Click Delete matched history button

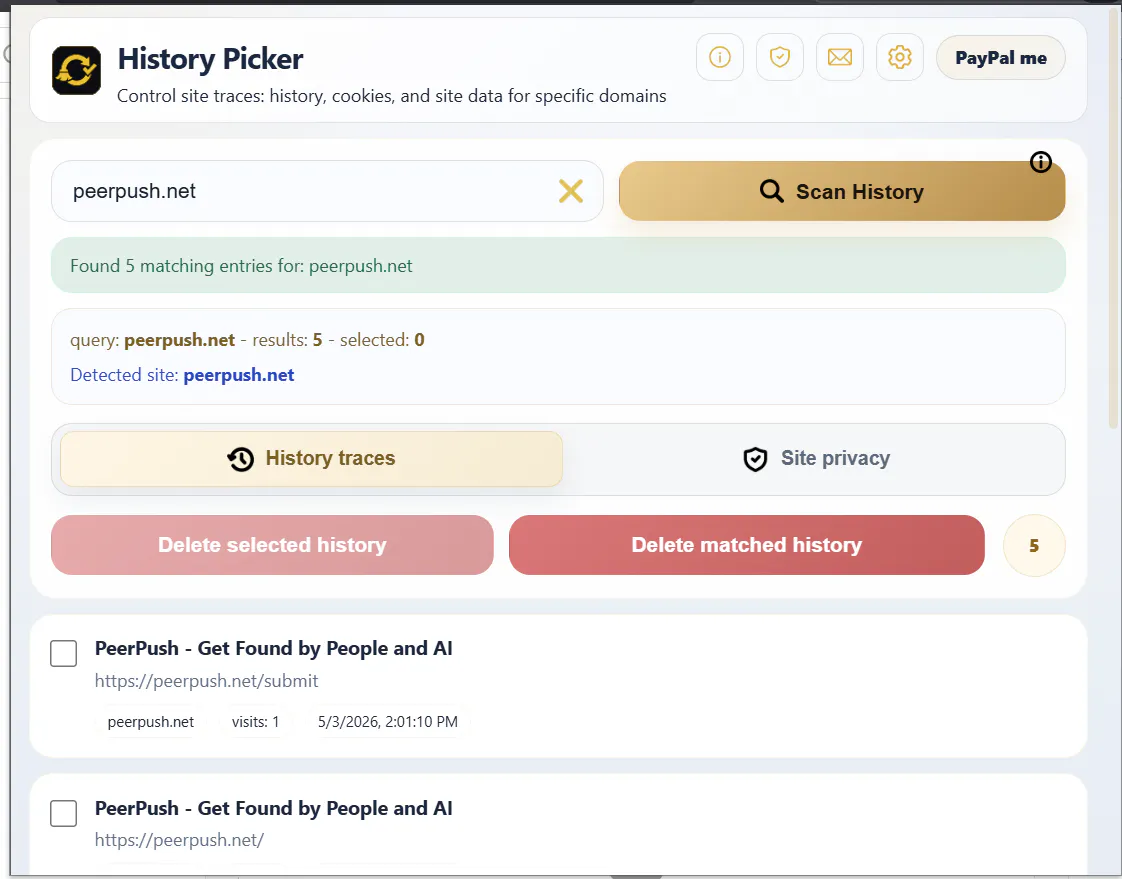[x=746, y=545]
